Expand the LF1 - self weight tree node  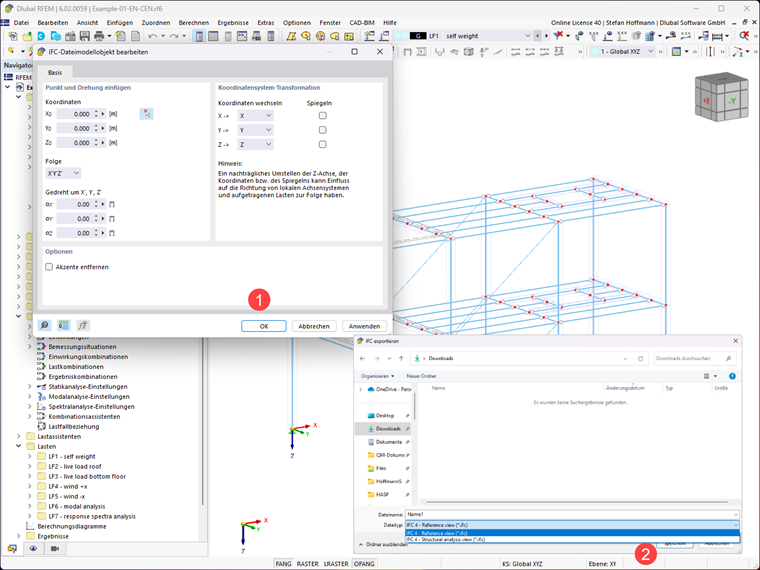click(x=30, y=457)
